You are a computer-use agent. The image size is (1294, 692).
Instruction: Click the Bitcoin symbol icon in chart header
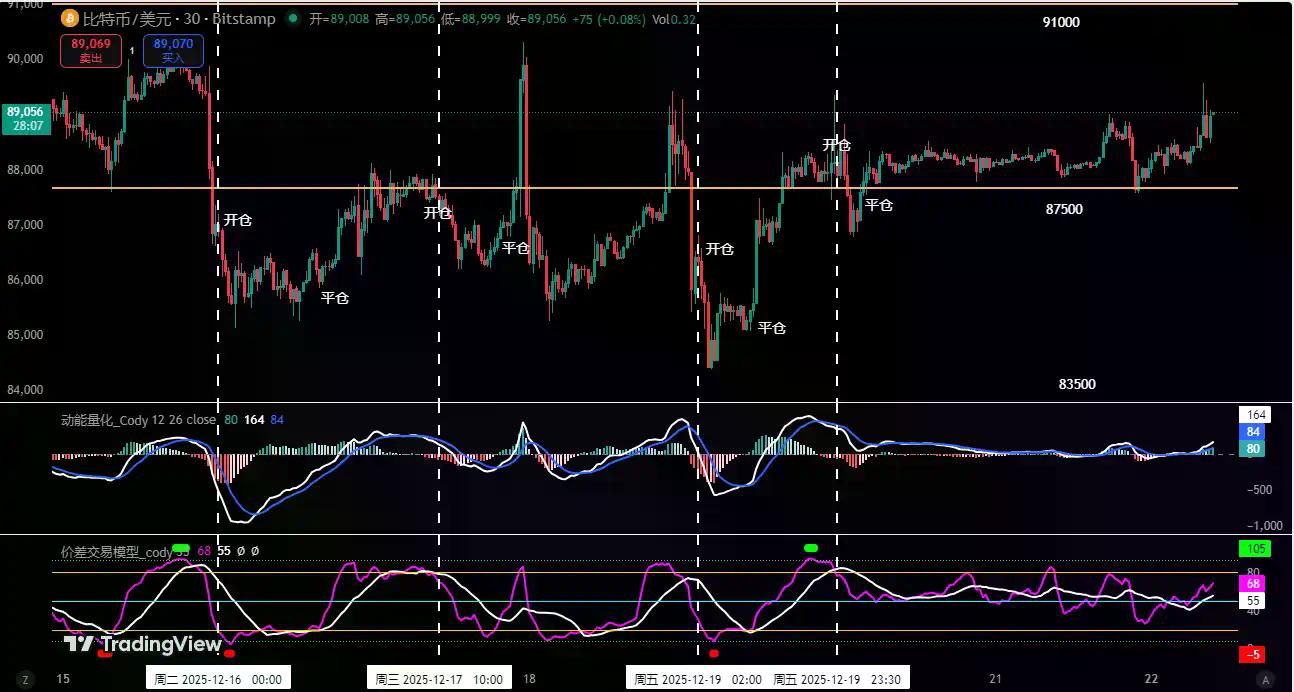pyautogui.click(x=69, y=19)
